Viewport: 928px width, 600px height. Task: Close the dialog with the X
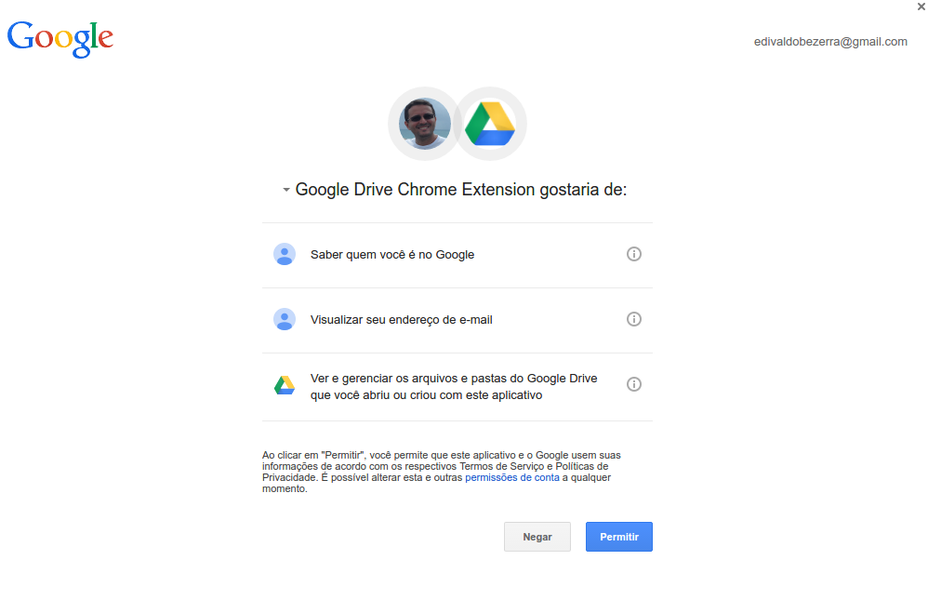click(x=921, y=7)
